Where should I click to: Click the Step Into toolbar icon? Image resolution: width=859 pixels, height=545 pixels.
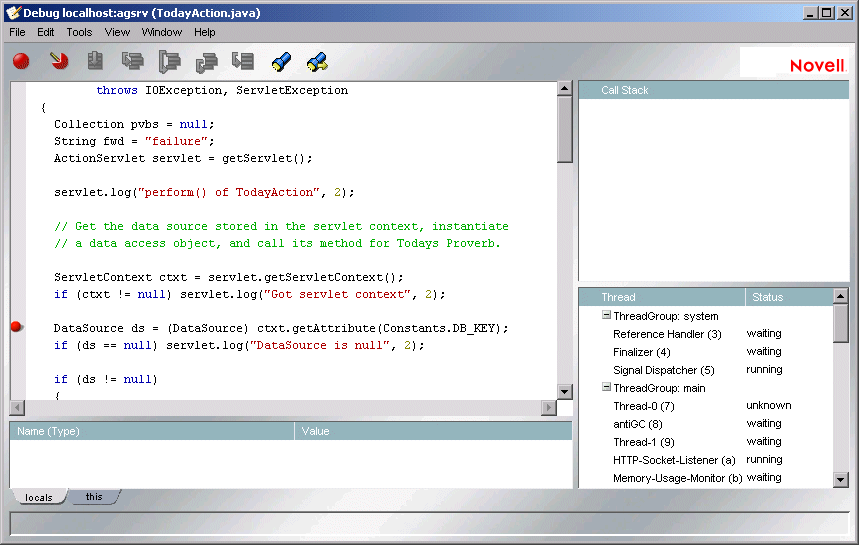[x=133, y=61]
